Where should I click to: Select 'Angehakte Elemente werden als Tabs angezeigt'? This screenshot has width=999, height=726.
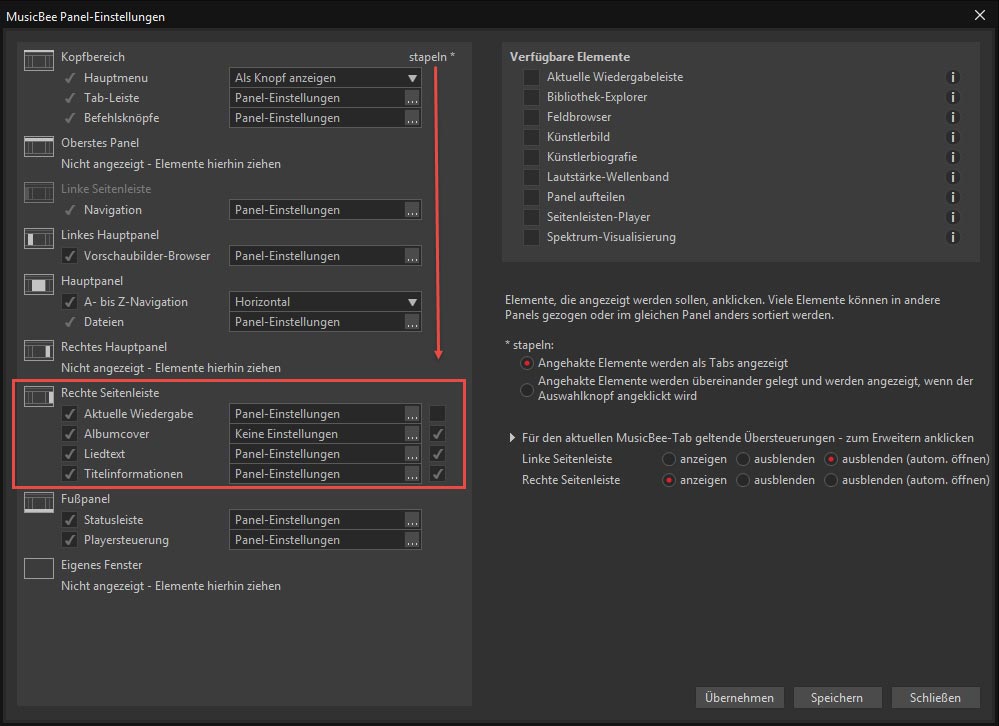coord(526,363)
